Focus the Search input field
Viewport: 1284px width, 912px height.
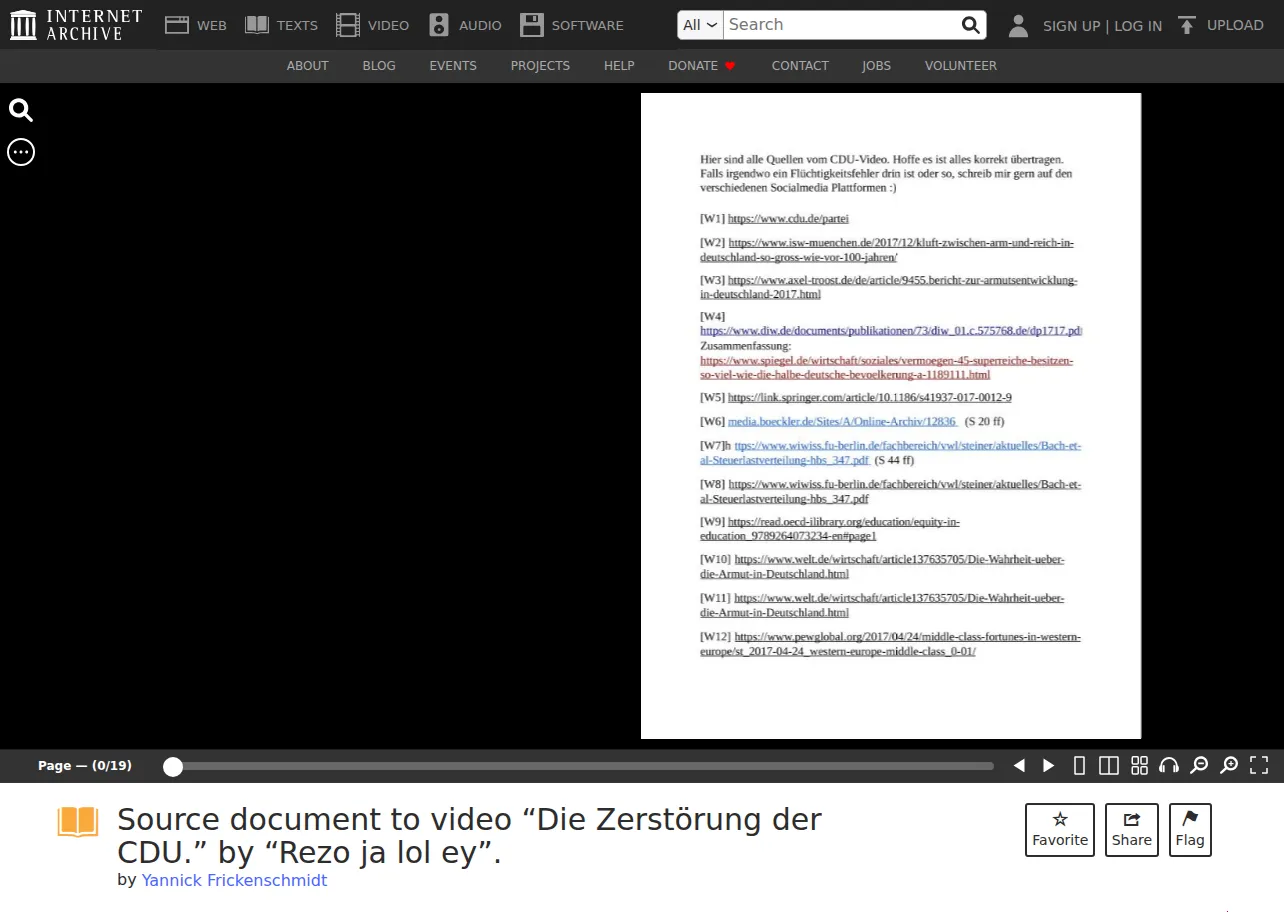pyautogui.click(x=840, y=25)
